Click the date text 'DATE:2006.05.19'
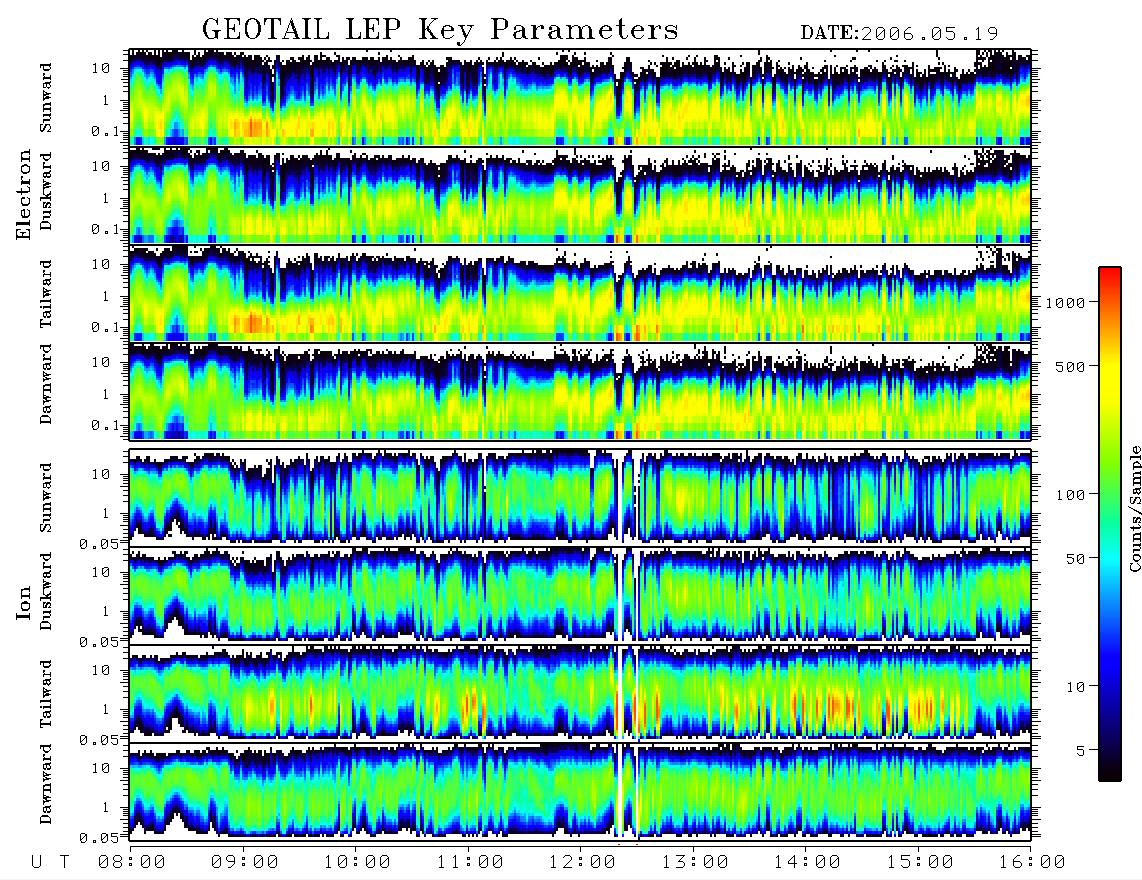Screen dimensions: 1142x880 pos(899,34)
